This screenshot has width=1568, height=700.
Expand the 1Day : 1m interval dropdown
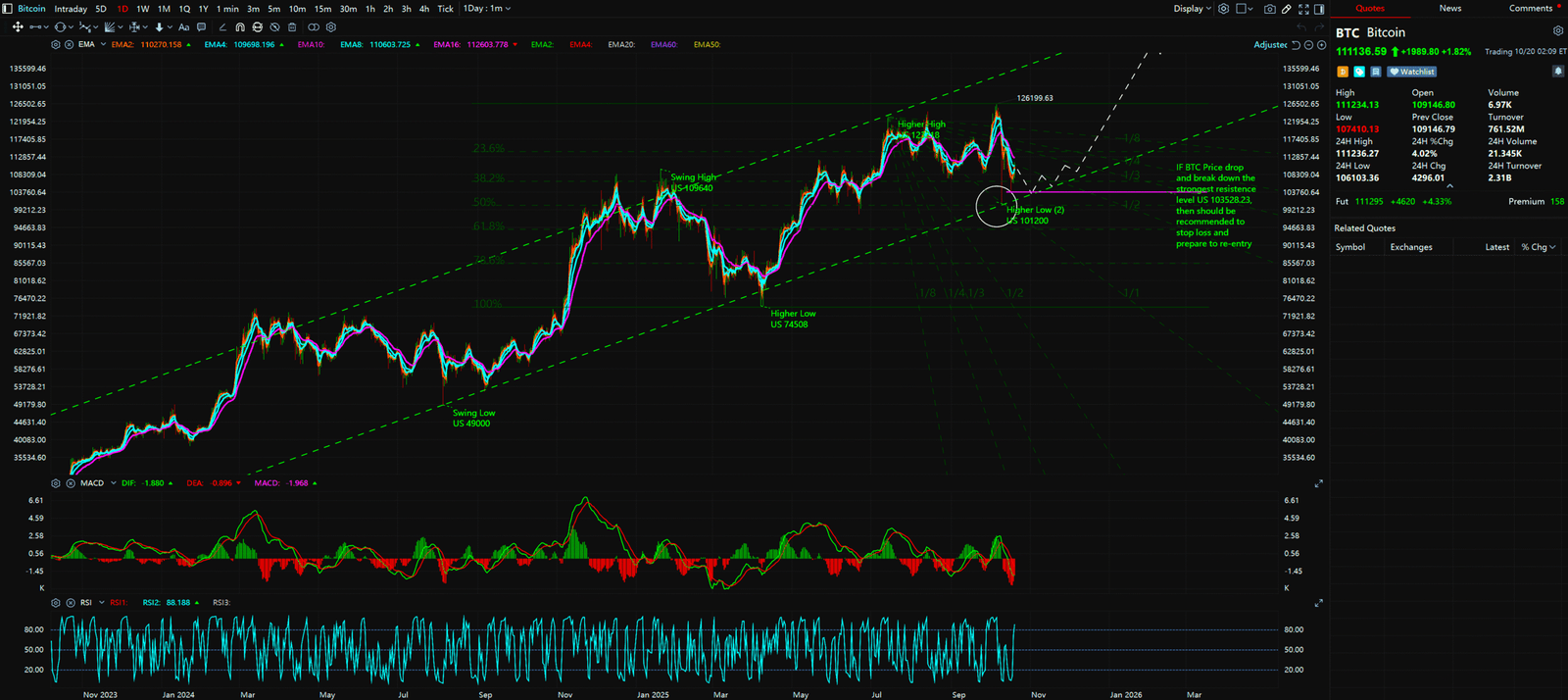(487, 9)
